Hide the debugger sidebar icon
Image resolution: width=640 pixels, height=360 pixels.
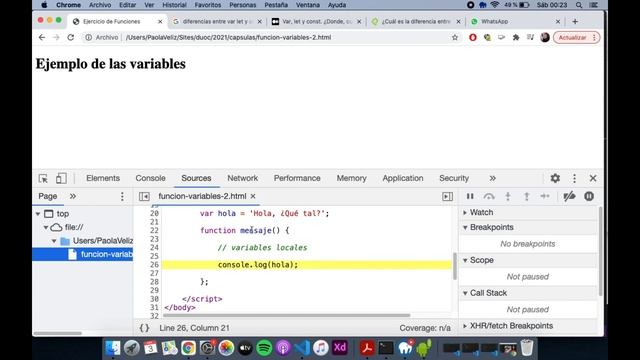[447, 196]
